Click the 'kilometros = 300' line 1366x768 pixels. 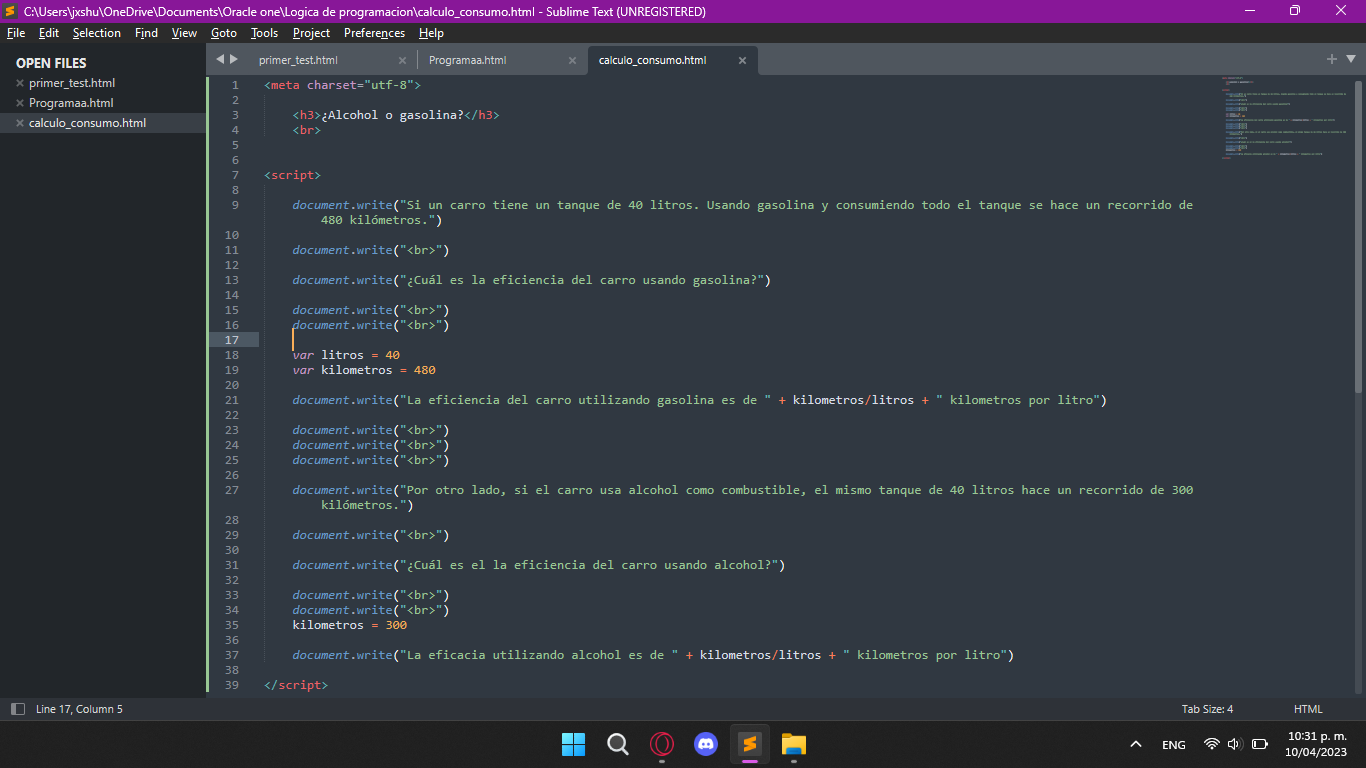pos(350,625)
